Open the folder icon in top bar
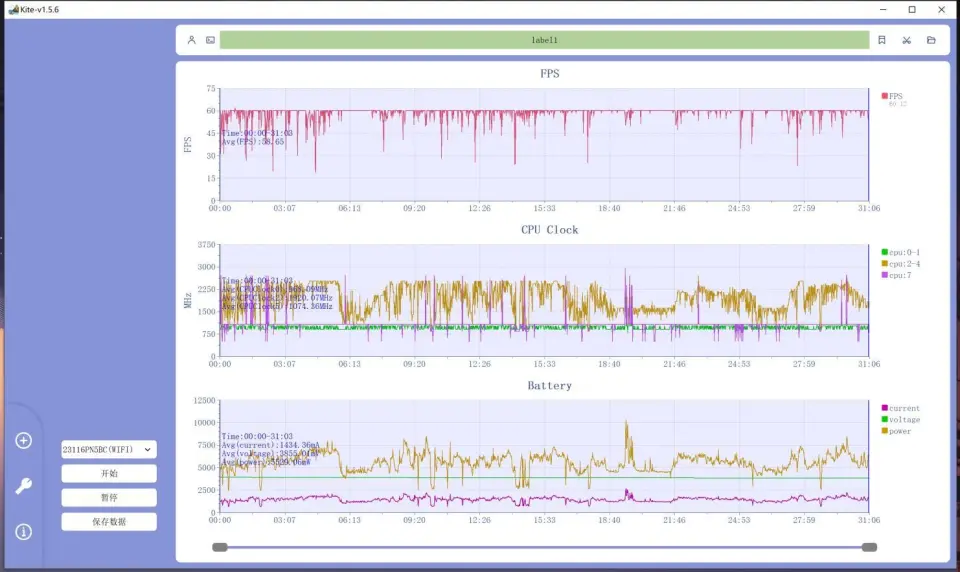 pos(931,40)
